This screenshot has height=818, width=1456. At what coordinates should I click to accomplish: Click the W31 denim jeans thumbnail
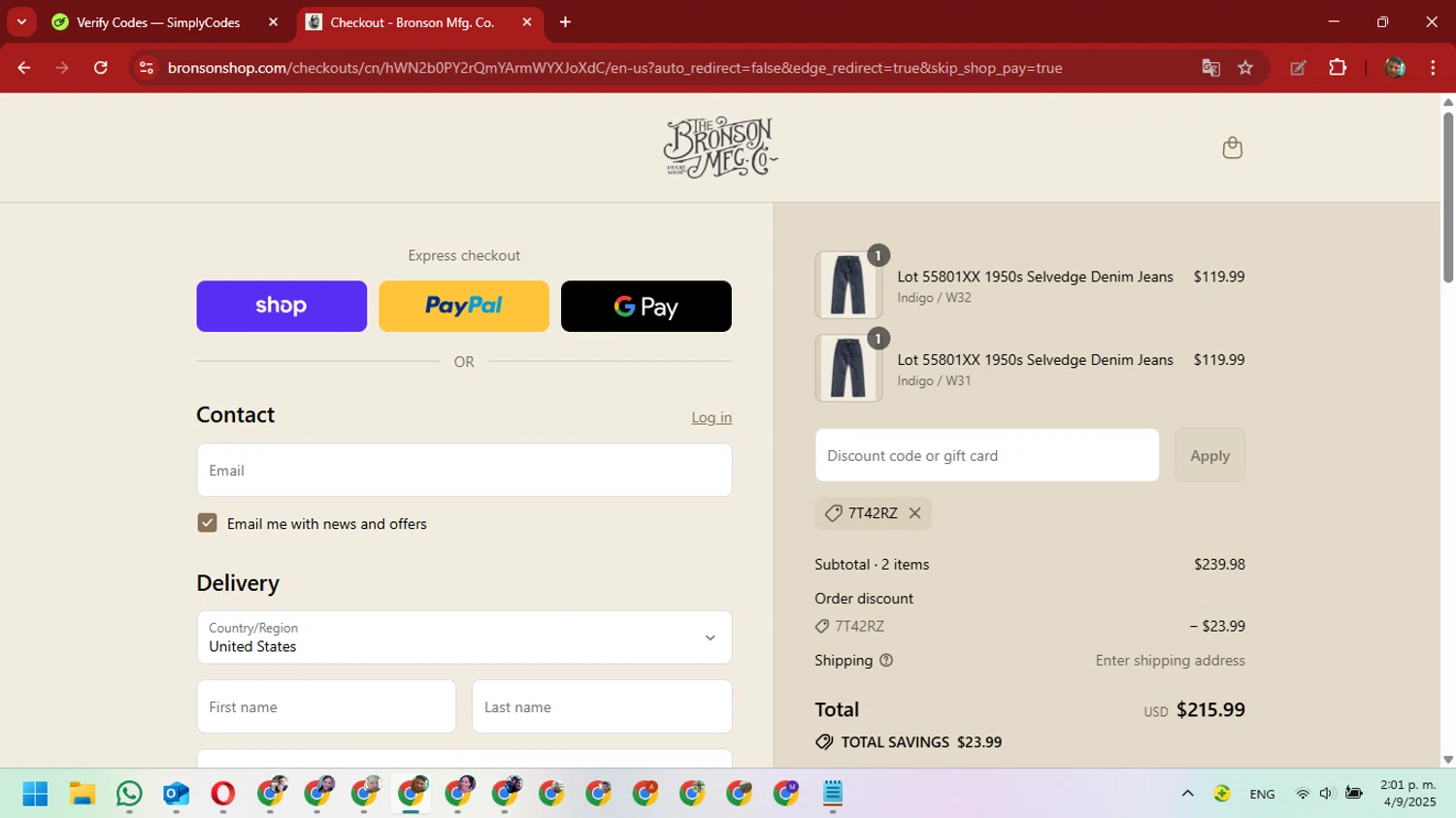click(x=848, y=368)
